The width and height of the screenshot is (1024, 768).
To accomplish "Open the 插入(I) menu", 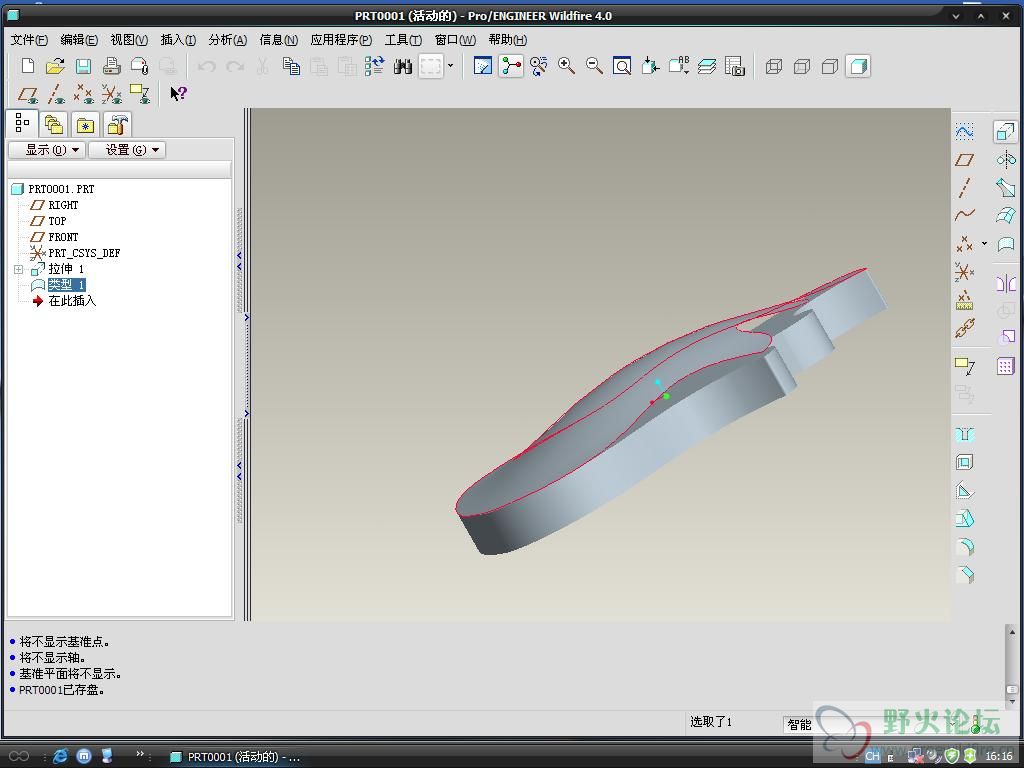I will [x=178, y=40].
